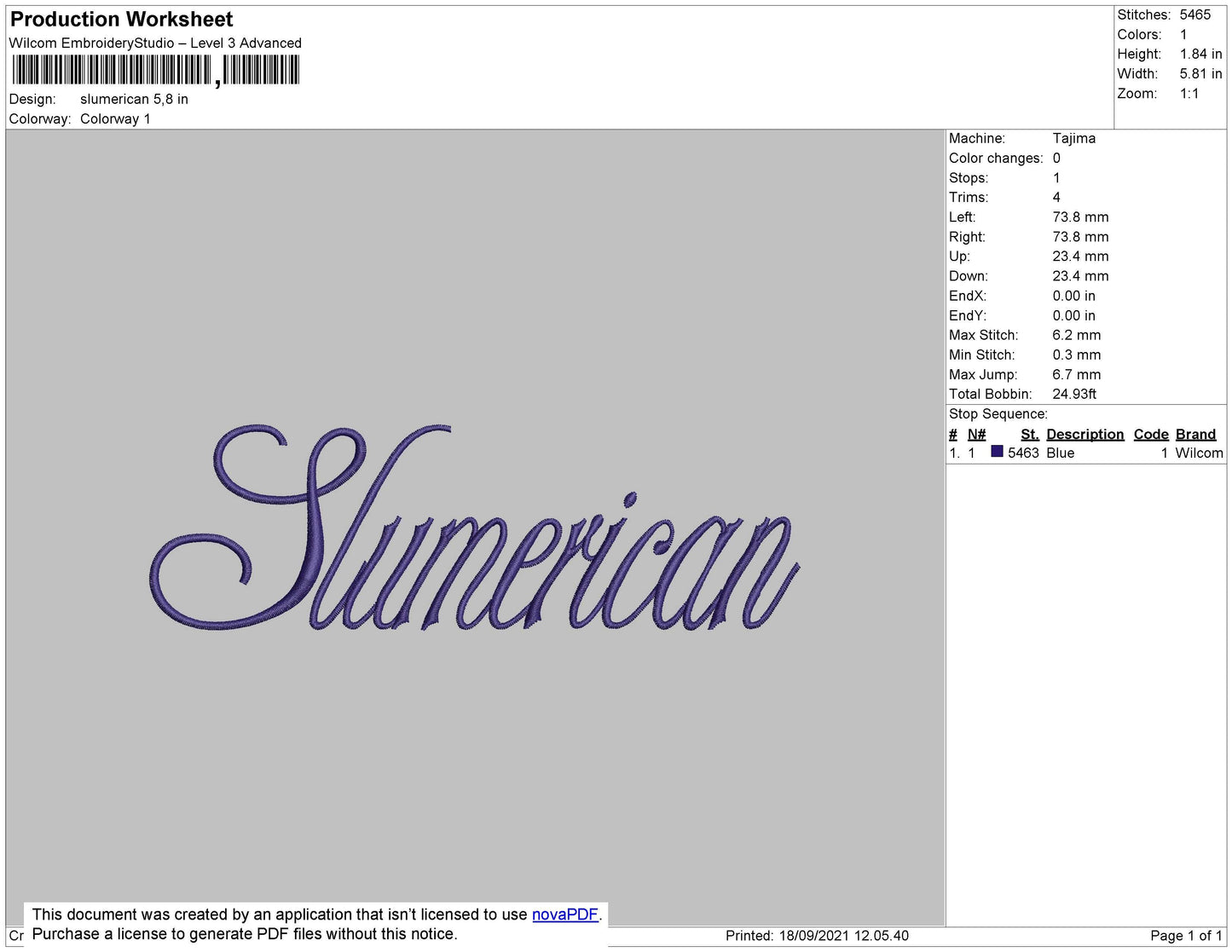This screenshot has width=1232, height=952.
Task: Select the Stops value 1
Action: (x=1056, y=178)
